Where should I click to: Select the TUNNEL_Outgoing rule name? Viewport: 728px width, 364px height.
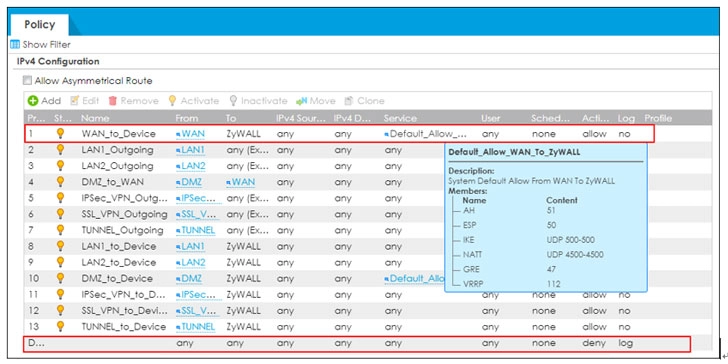122,230
